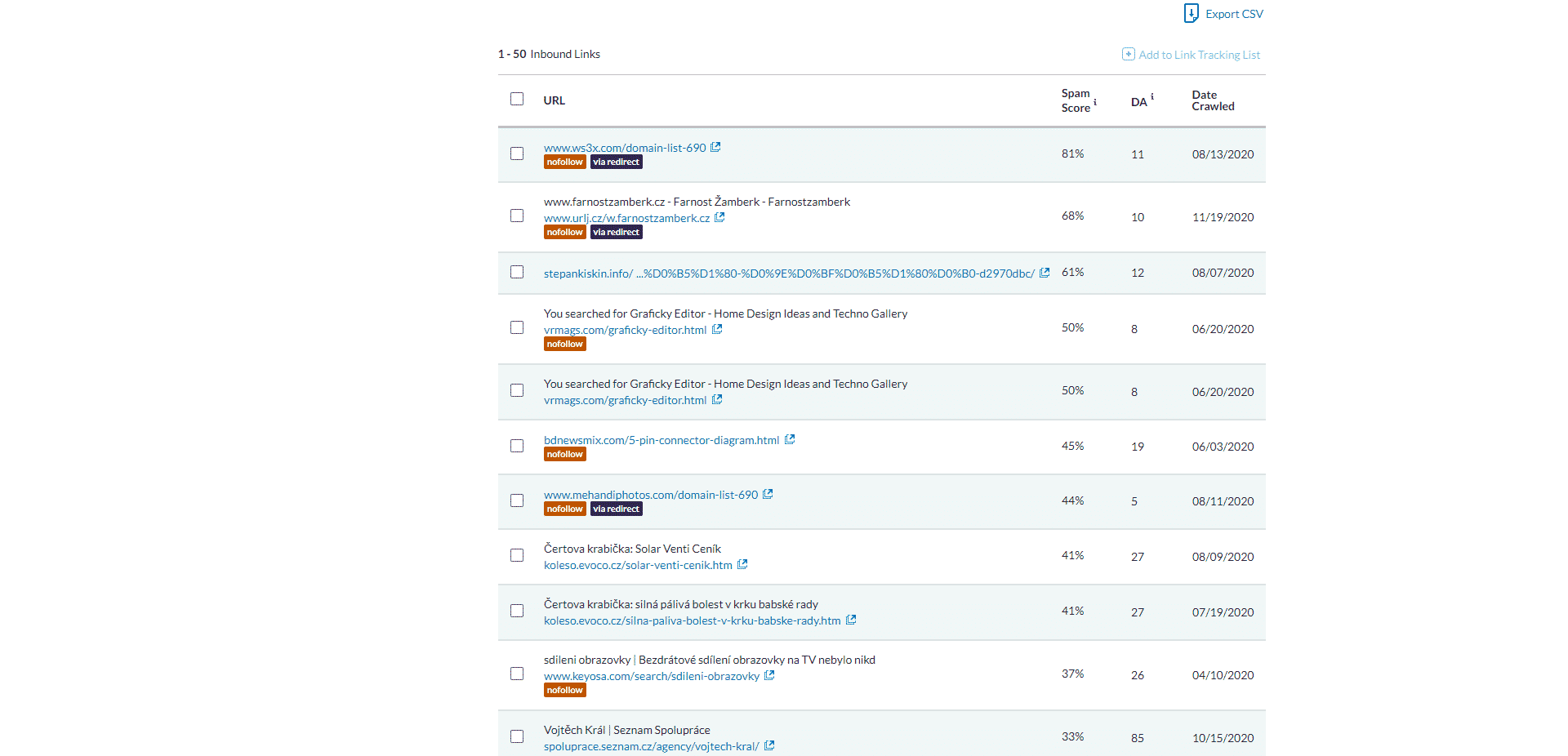Open external link icon for ws3x.com domain-list-690
1568x756 pixels.
(x=715, y=148)
